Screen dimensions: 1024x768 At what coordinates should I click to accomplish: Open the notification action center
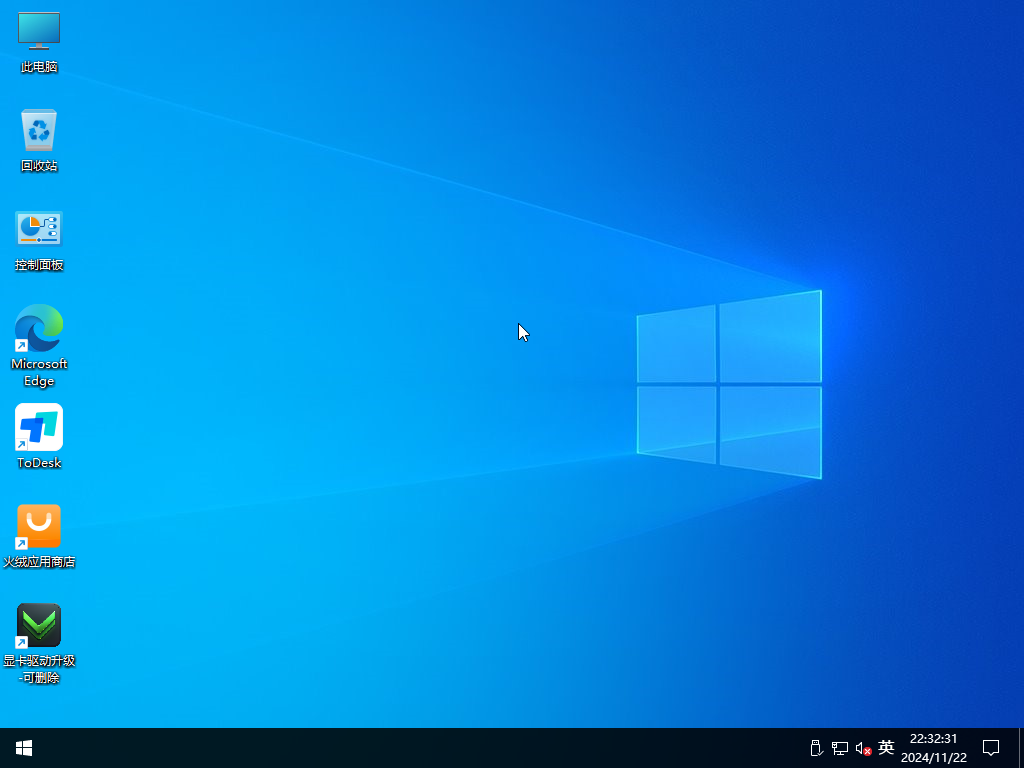991,748
